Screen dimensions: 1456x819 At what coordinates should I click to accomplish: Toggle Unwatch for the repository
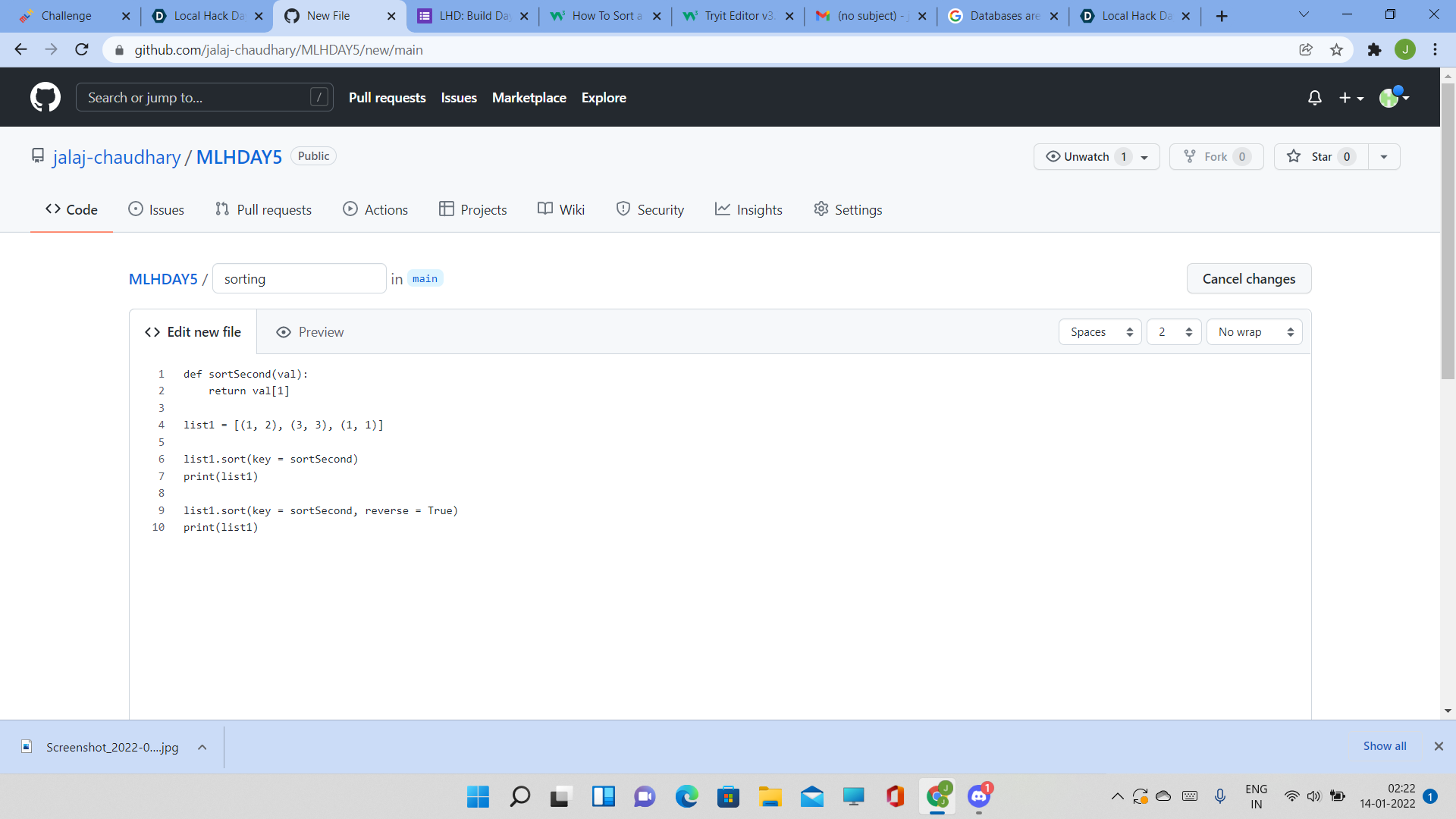click(x=1087, y=157)
